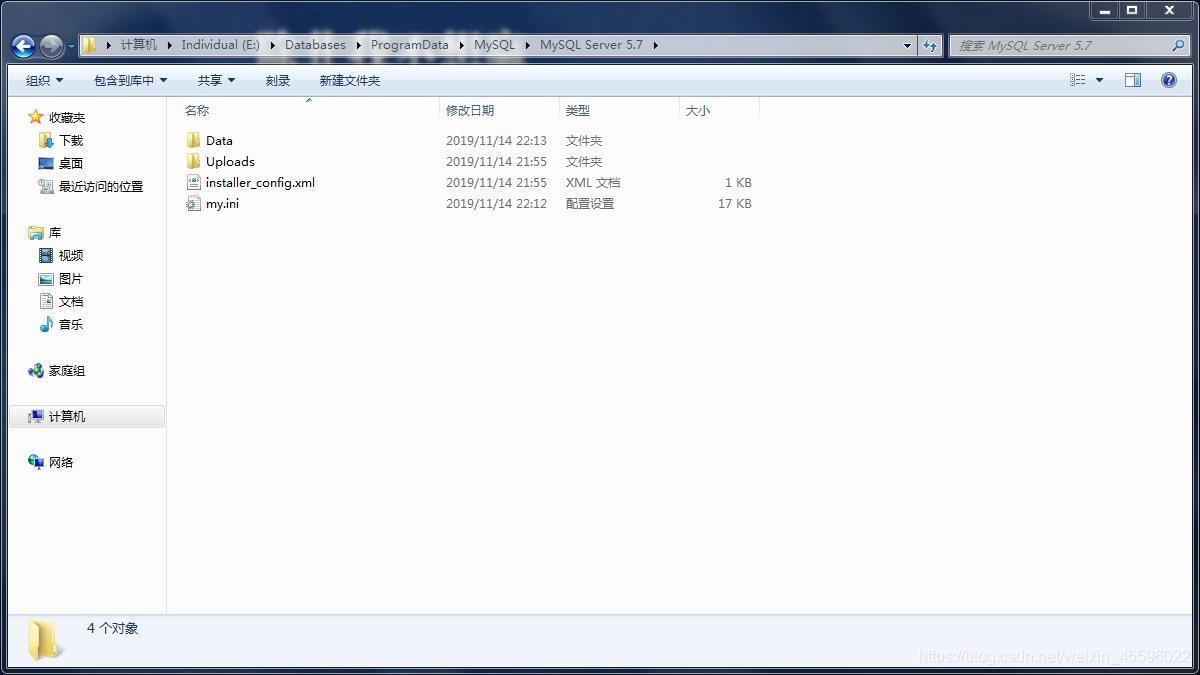Click the installer_config.xml file name
Screen dimensions: 1200x675
(260, 182)
